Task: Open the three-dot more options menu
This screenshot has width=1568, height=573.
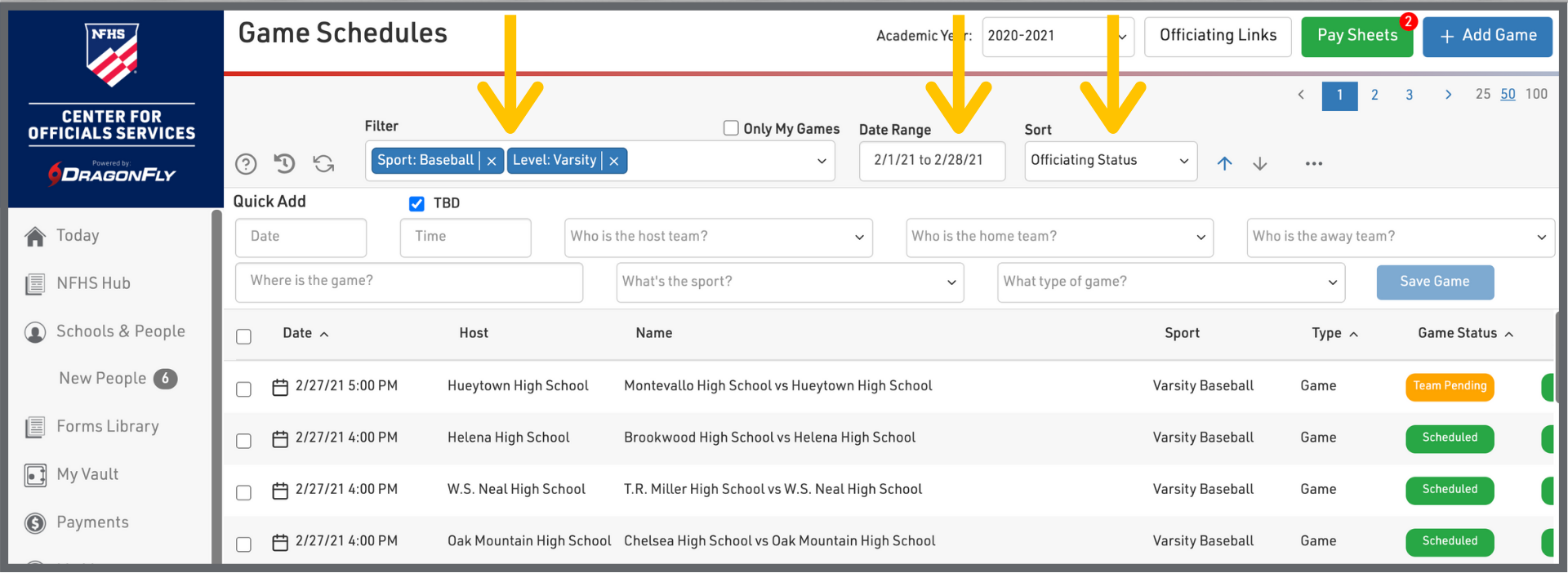Action: coord(1313,163)
